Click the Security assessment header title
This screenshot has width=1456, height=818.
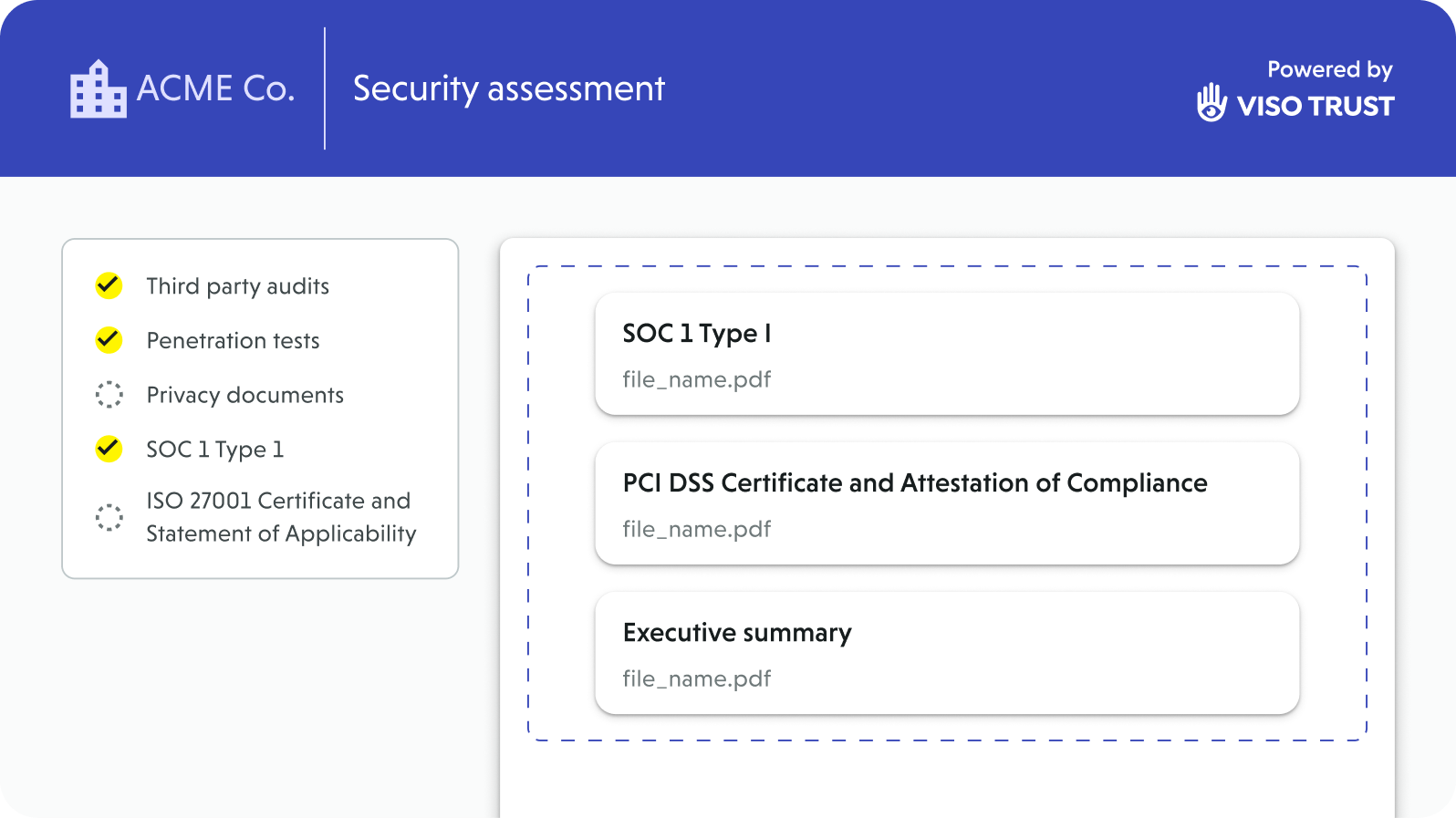508,88
